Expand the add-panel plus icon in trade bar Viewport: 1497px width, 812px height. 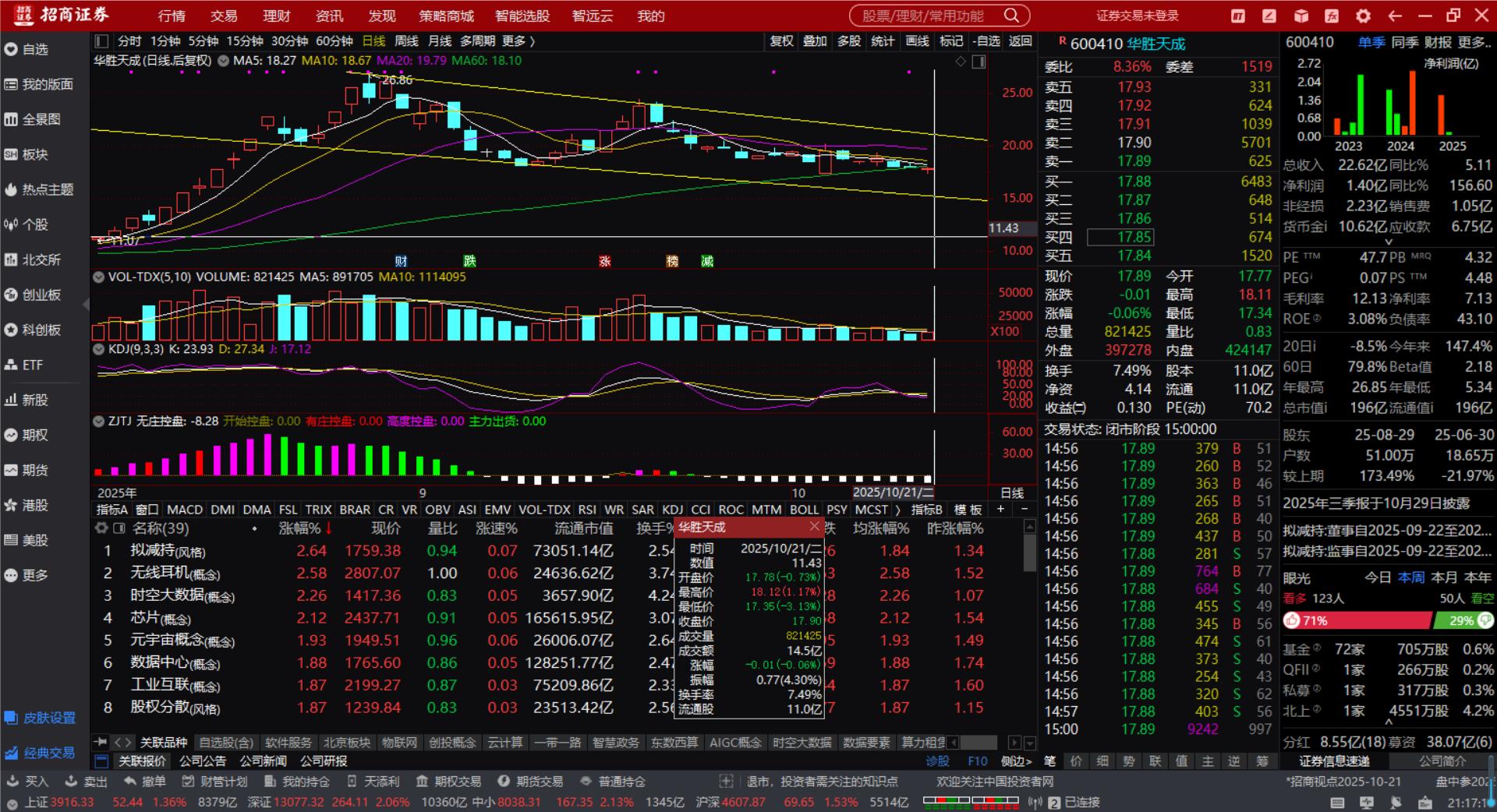coord(726,781)
